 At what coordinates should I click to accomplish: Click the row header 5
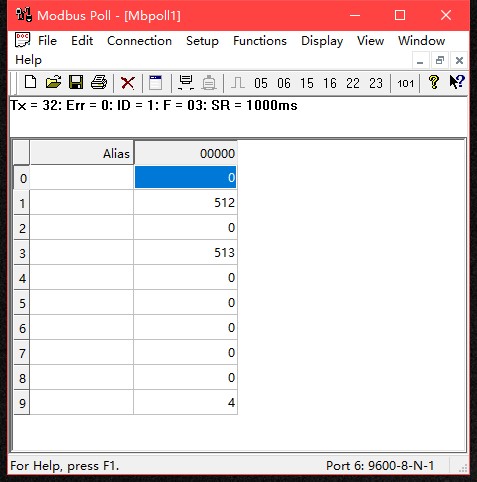coord(22,303)
